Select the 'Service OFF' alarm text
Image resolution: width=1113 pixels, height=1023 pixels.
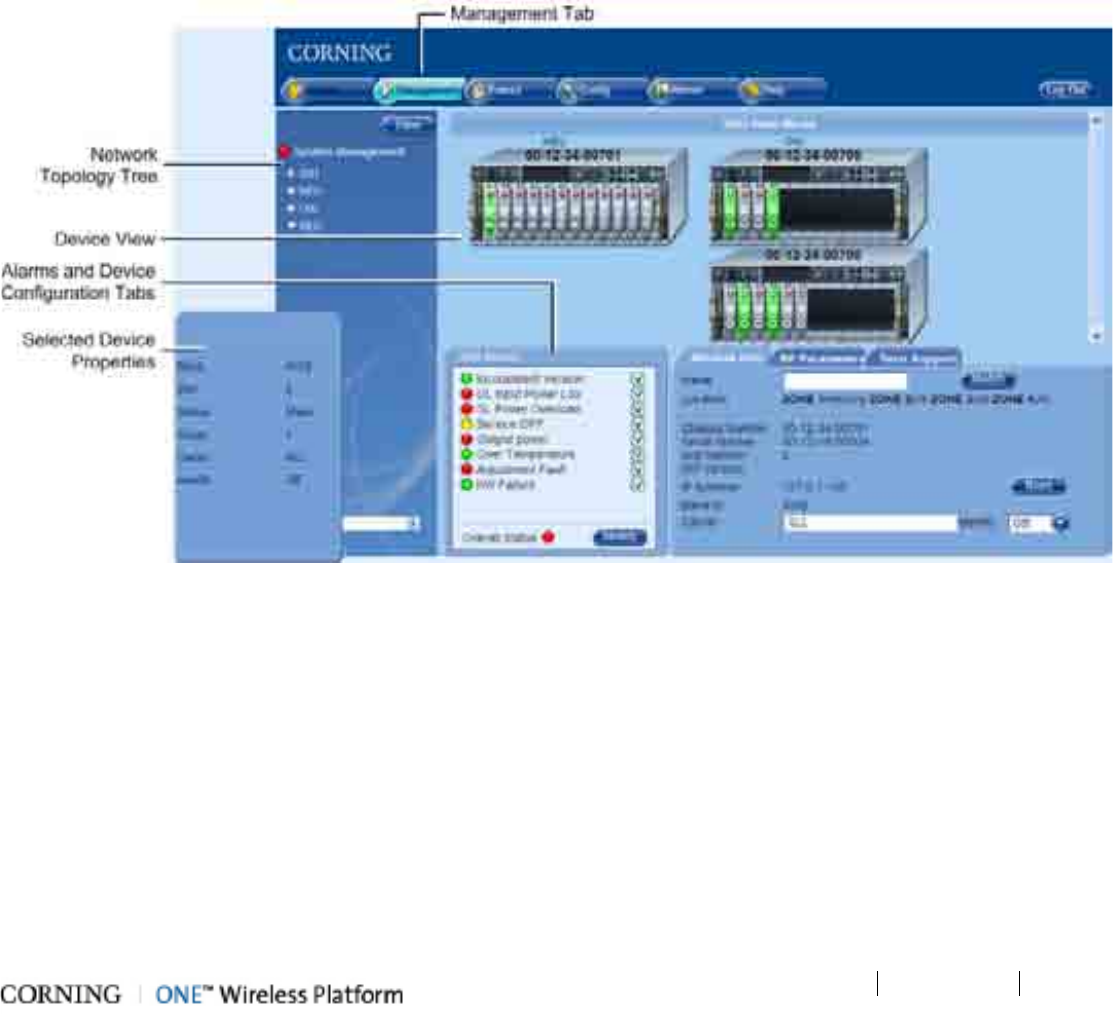(509, 424)
